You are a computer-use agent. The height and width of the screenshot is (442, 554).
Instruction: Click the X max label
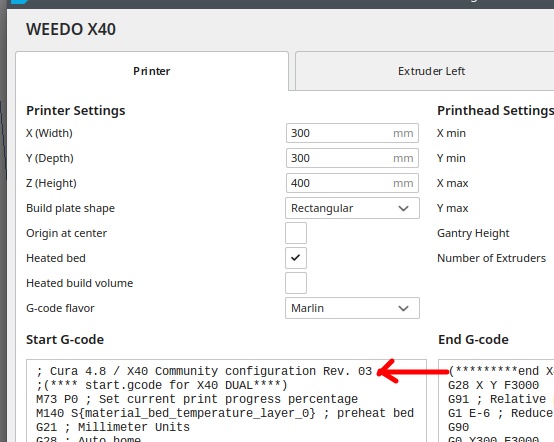tap(453, 183)
